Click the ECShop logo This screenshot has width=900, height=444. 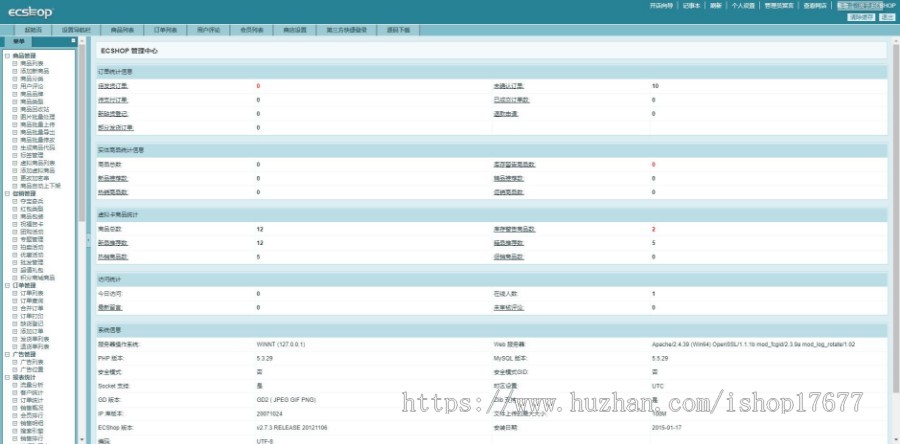coord(30,12)
